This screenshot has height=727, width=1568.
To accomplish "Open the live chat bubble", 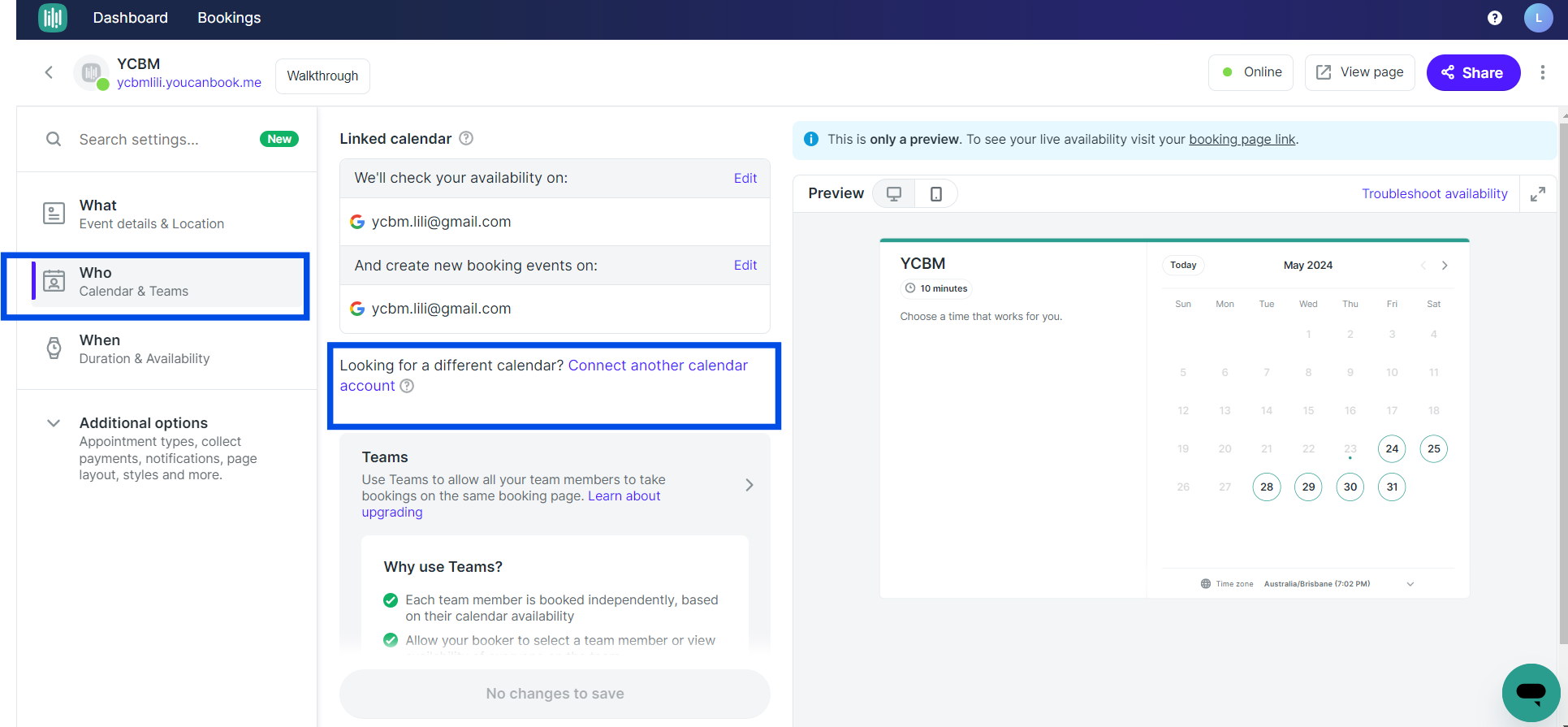I will [x=1531, y=692].
